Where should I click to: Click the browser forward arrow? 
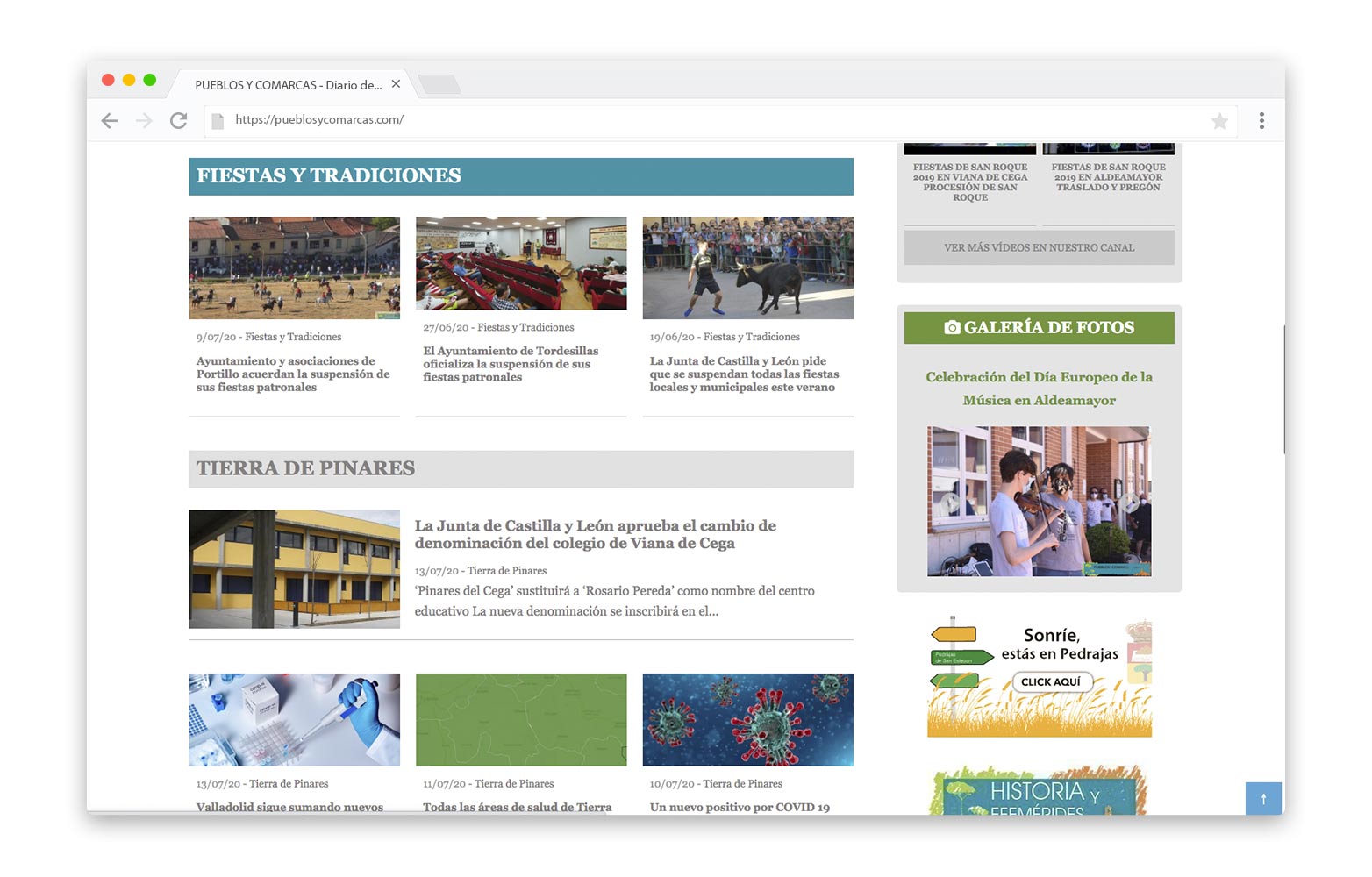pos(144,120)
